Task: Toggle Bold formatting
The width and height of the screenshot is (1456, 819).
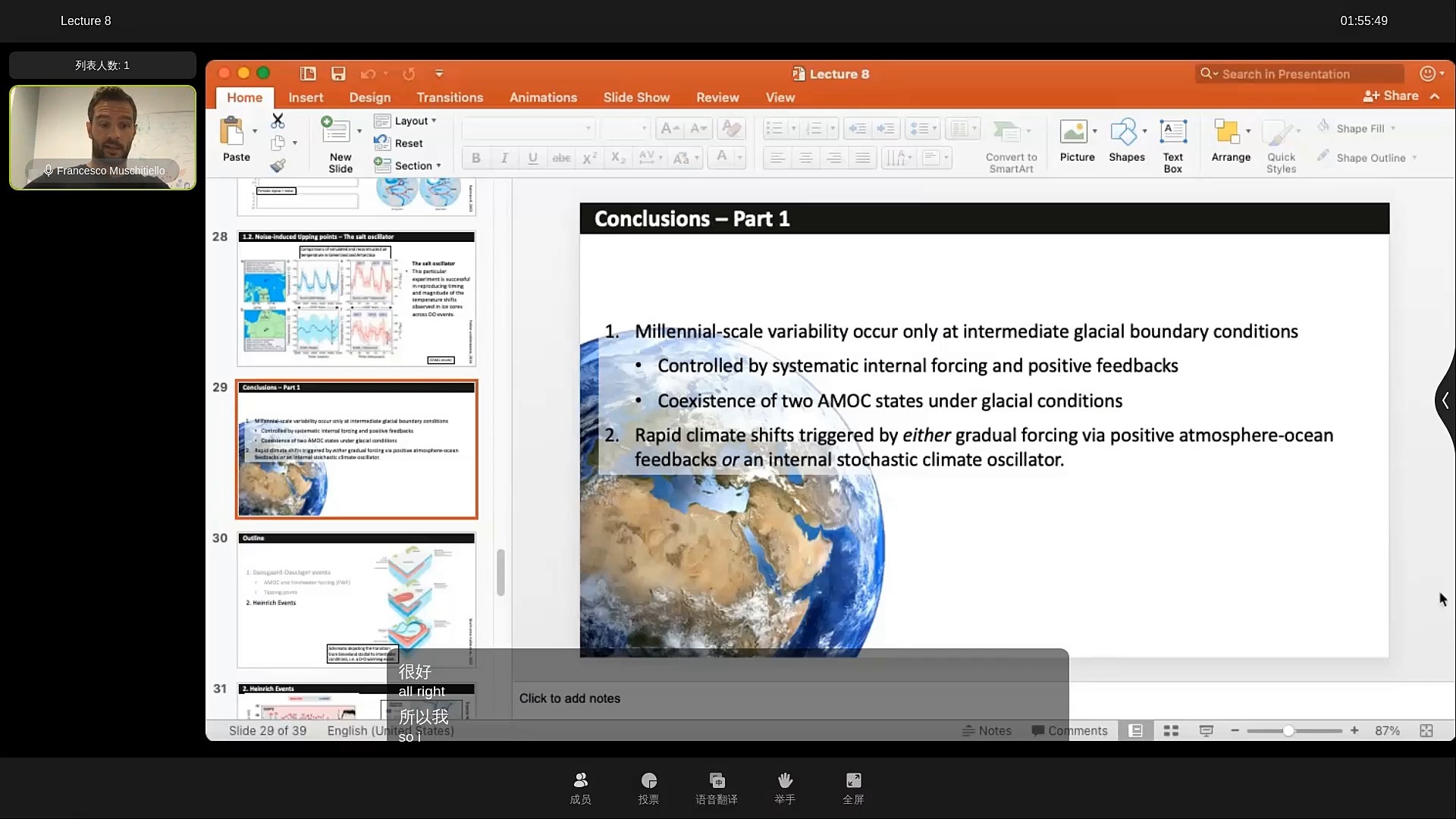Action: point(475,158)
